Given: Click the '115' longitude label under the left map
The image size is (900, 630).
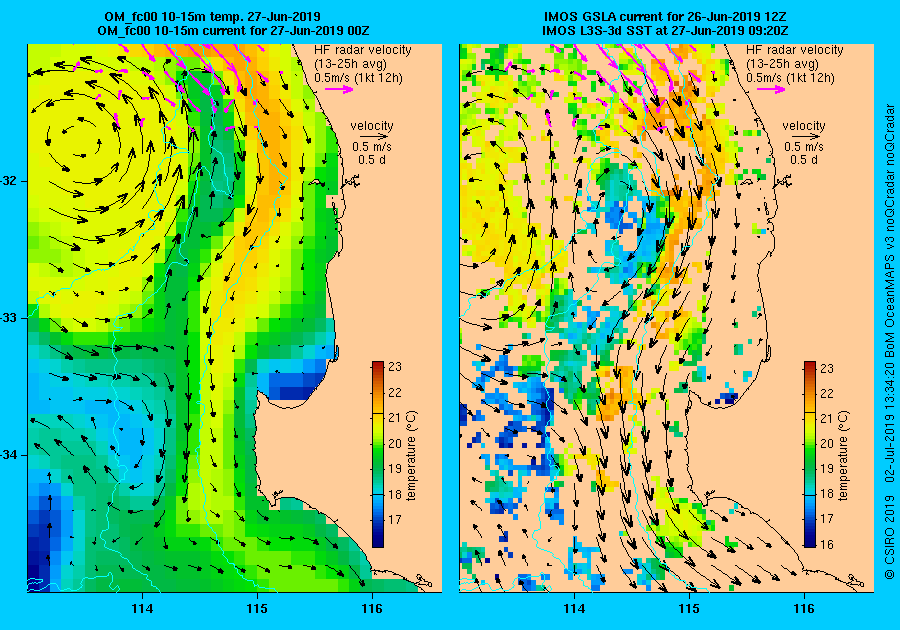Looking at the screenshot, I should [x=257, y=609].
